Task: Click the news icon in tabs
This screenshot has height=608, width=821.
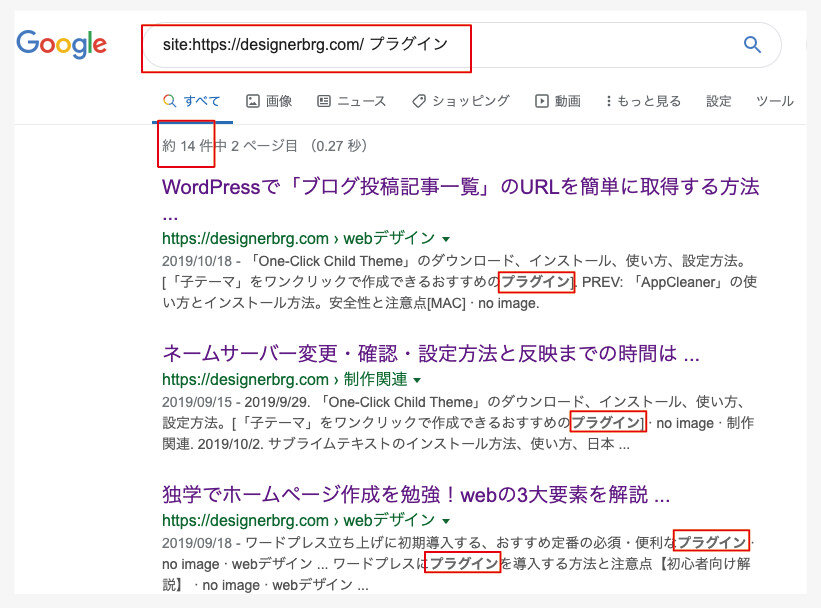Action: point(324,101)
